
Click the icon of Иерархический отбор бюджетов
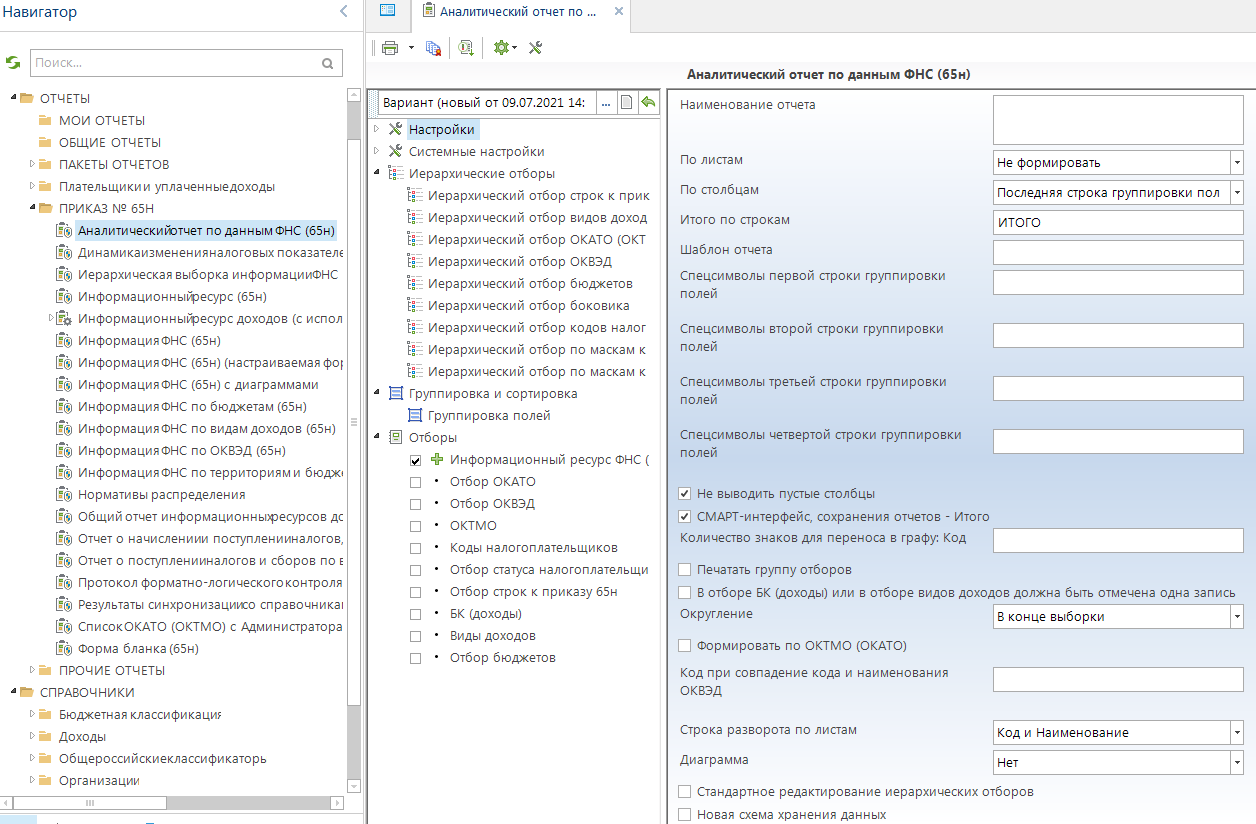tap(415, 283)
